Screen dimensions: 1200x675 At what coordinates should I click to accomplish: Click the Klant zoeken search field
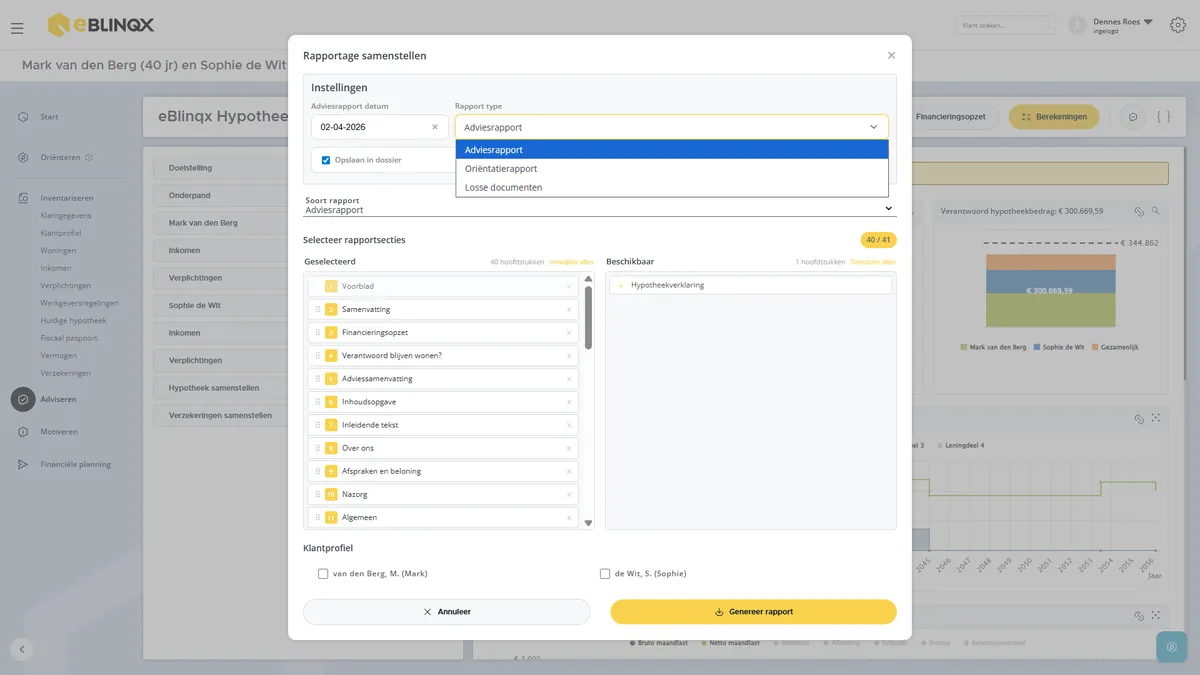[x=1005, y=25]
